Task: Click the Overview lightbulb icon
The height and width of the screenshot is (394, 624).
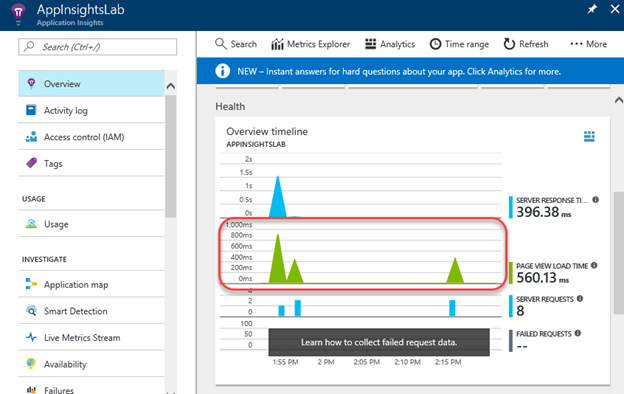Action: click(x=31, y=83)
